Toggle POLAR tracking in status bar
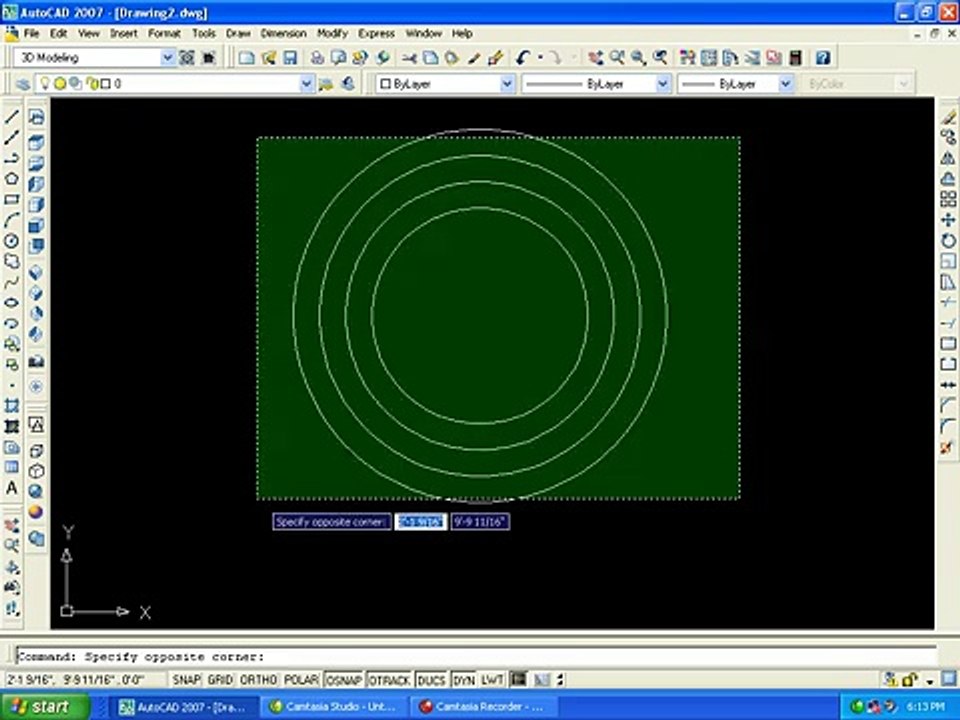960x720 pixels. 301,680
